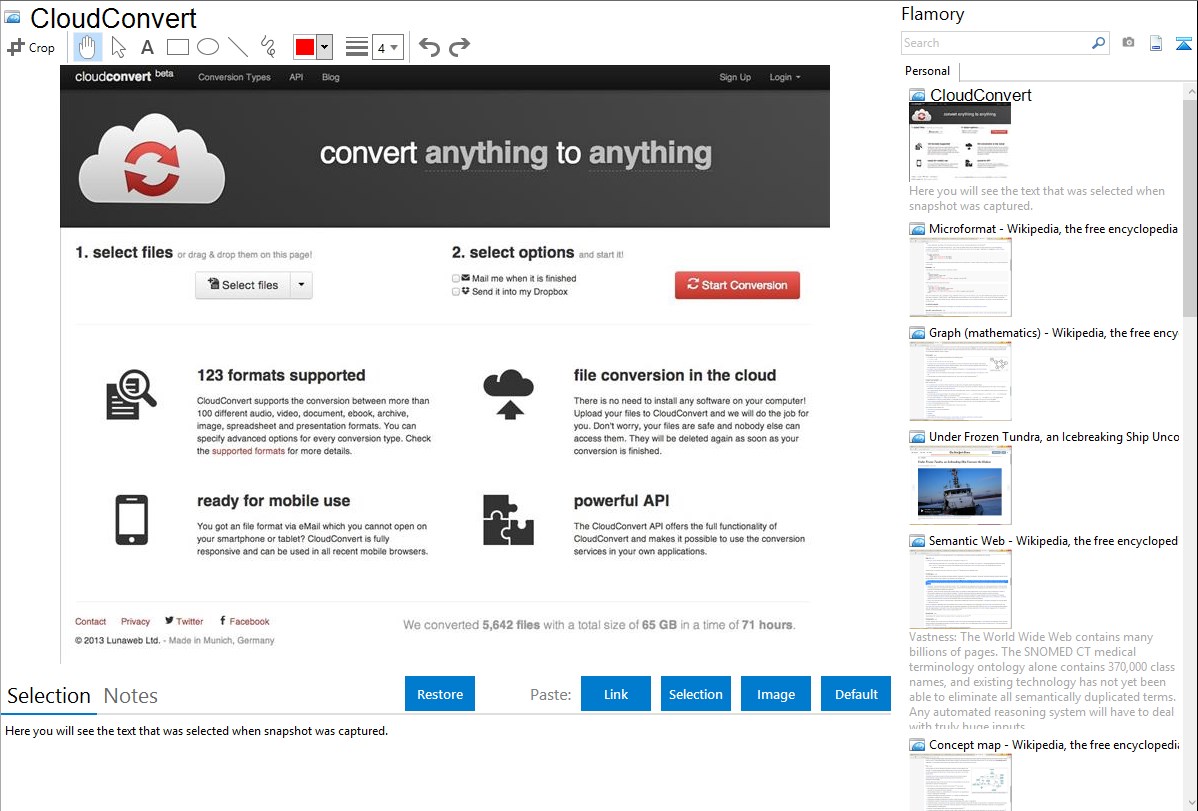Paste as Link
The height and width of the screenshot is (811, 1198).
tap(616, 694)
